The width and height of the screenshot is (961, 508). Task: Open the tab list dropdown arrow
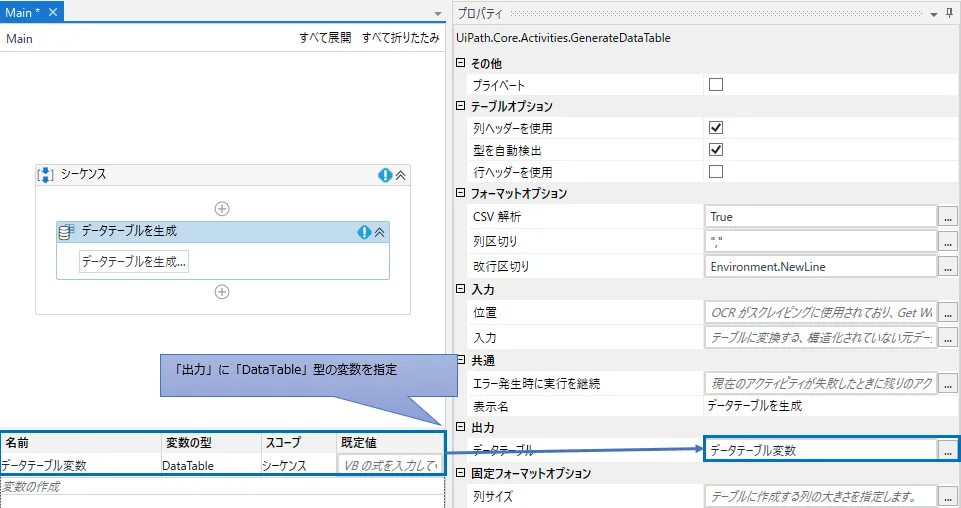(438, 13)
